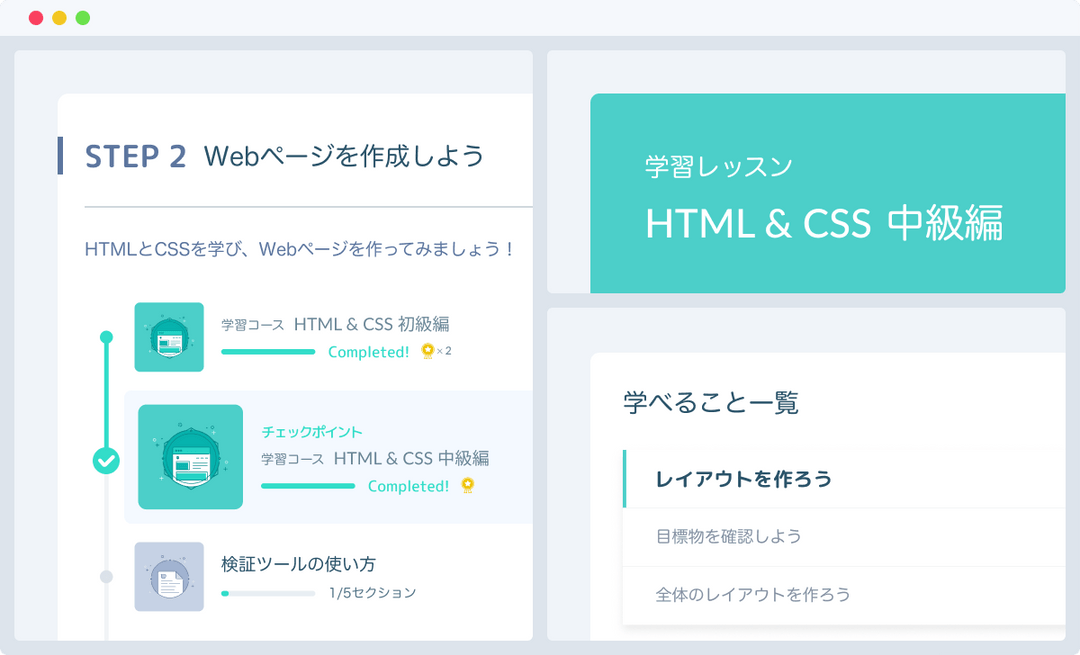
Task: Open the HTML & CSS 中級編 lesson banner
Action: [x=827, y=224]
